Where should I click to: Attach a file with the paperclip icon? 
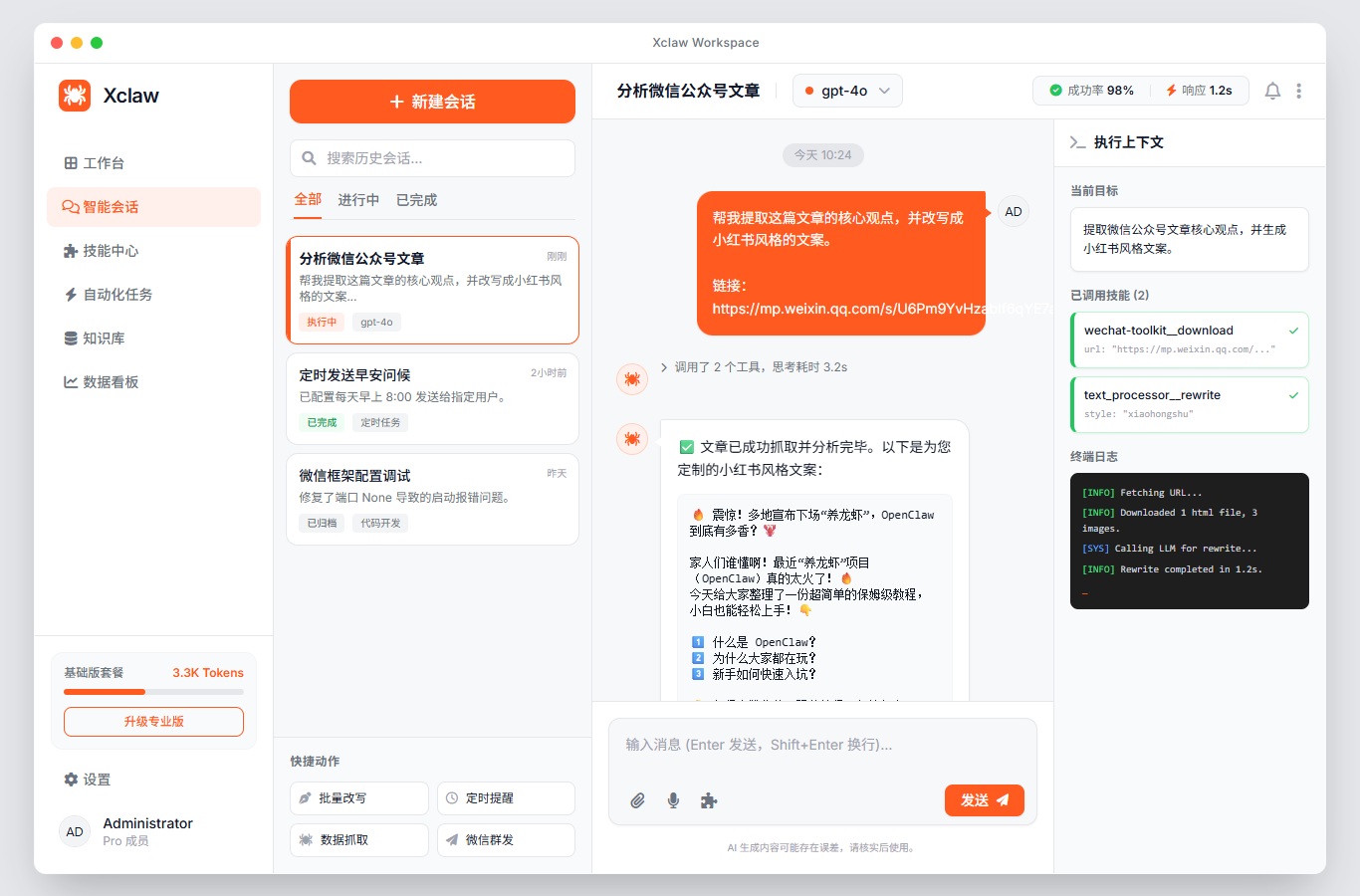tap(638, 799)
